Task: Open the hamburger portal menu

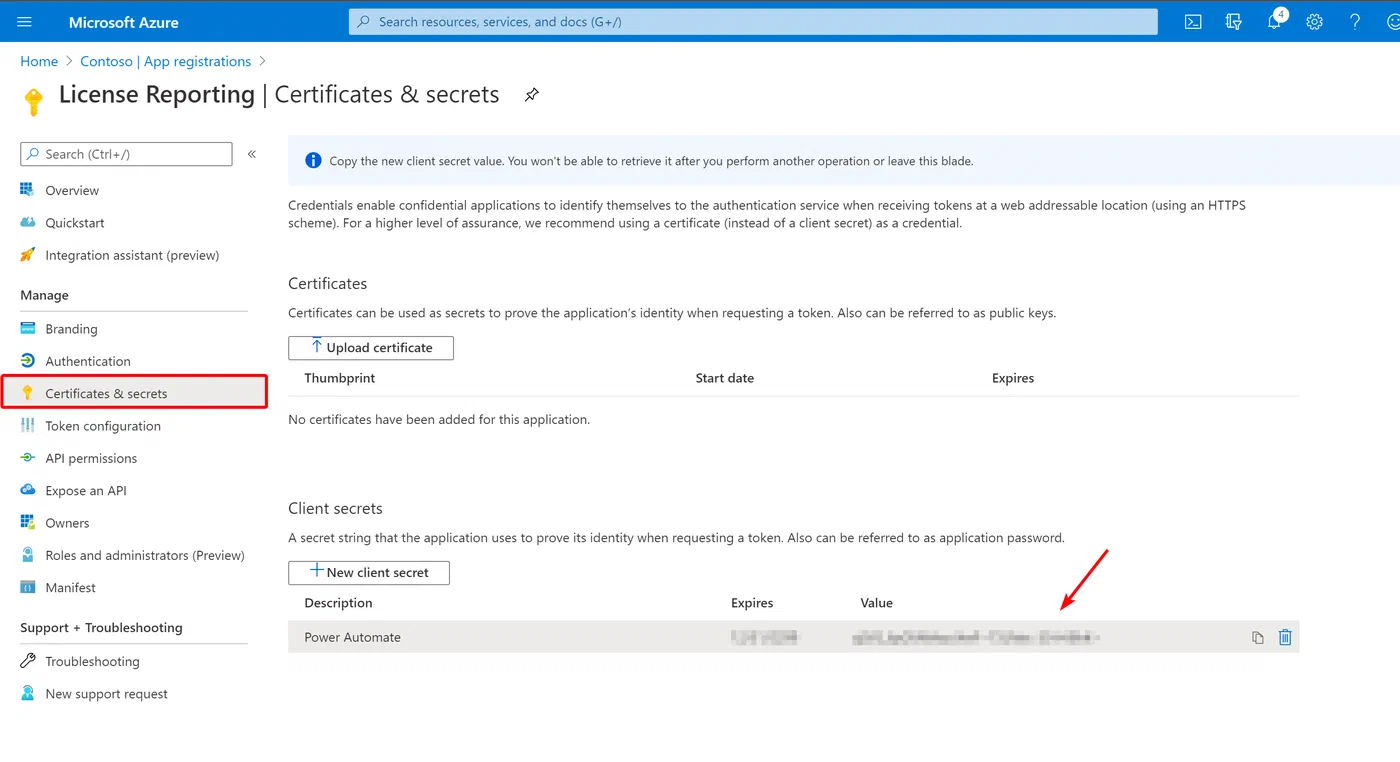Action: (x=25, y=21)
